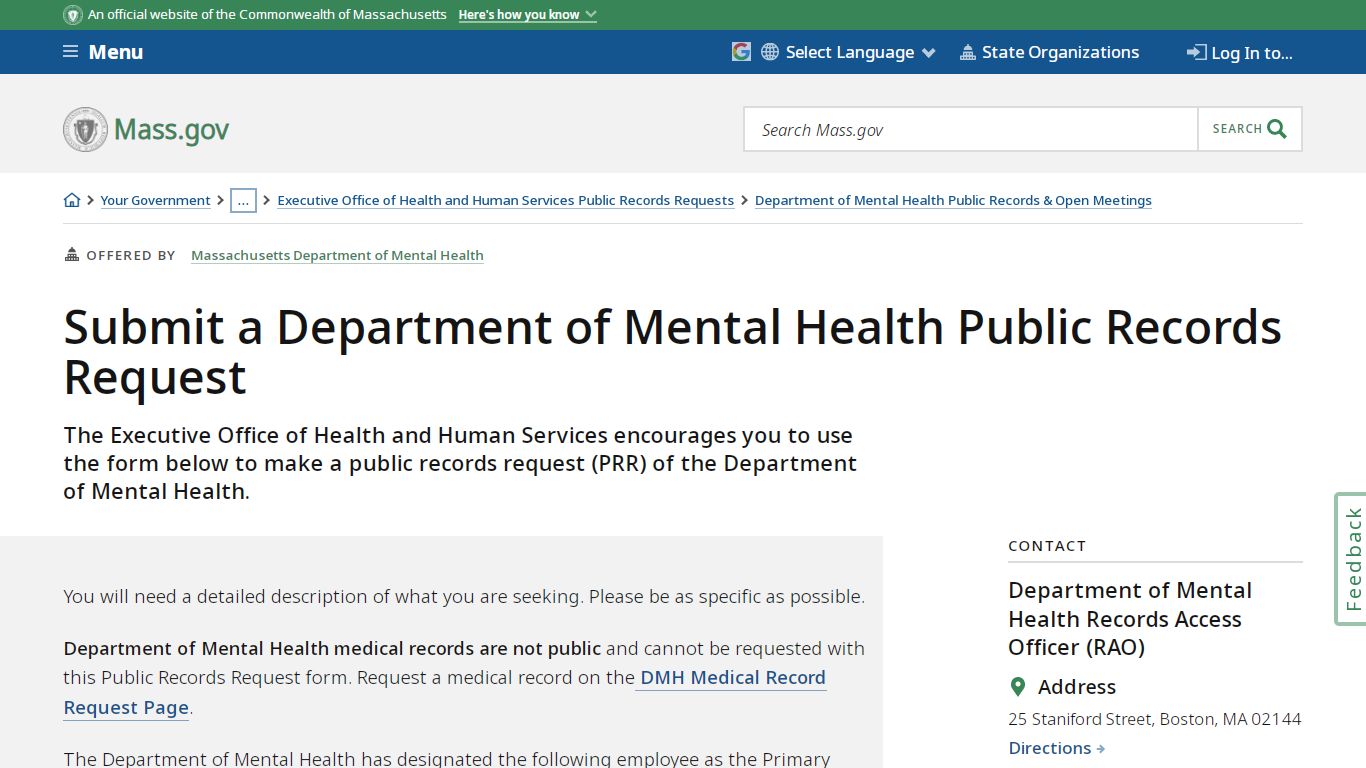The width and height of the screenshot is (1366, 768).
Task: Click the CONTACT heading text
Action: coord(1047,546)
